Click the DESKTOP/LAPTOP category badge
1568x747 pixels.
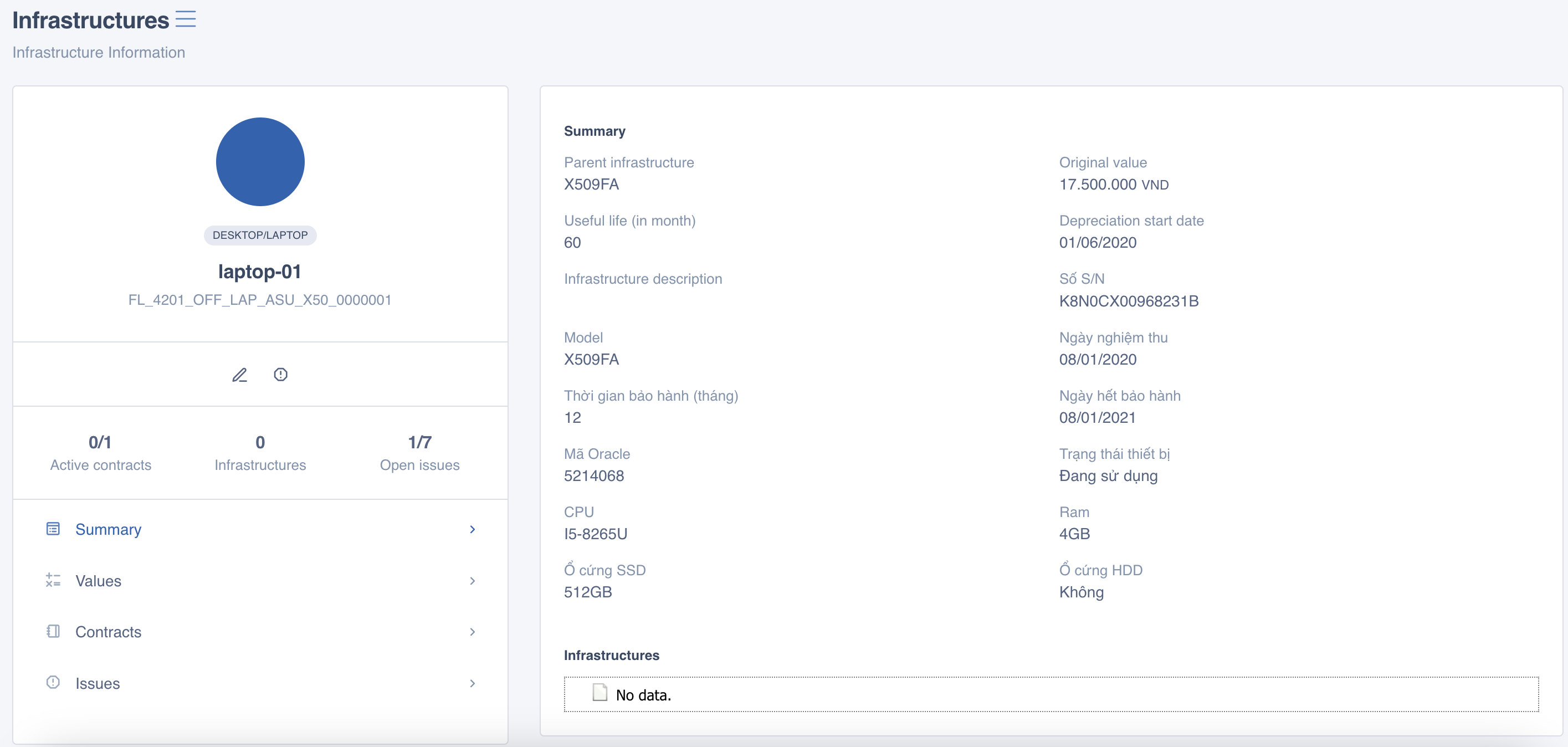pos(260,235)
